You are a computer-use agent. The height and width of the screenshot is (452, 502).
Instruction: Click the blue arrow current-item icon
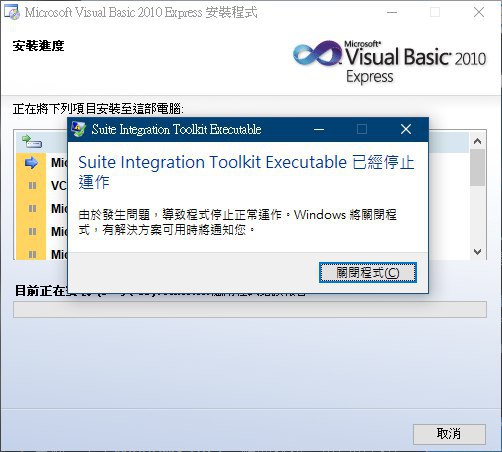(32, 162)
